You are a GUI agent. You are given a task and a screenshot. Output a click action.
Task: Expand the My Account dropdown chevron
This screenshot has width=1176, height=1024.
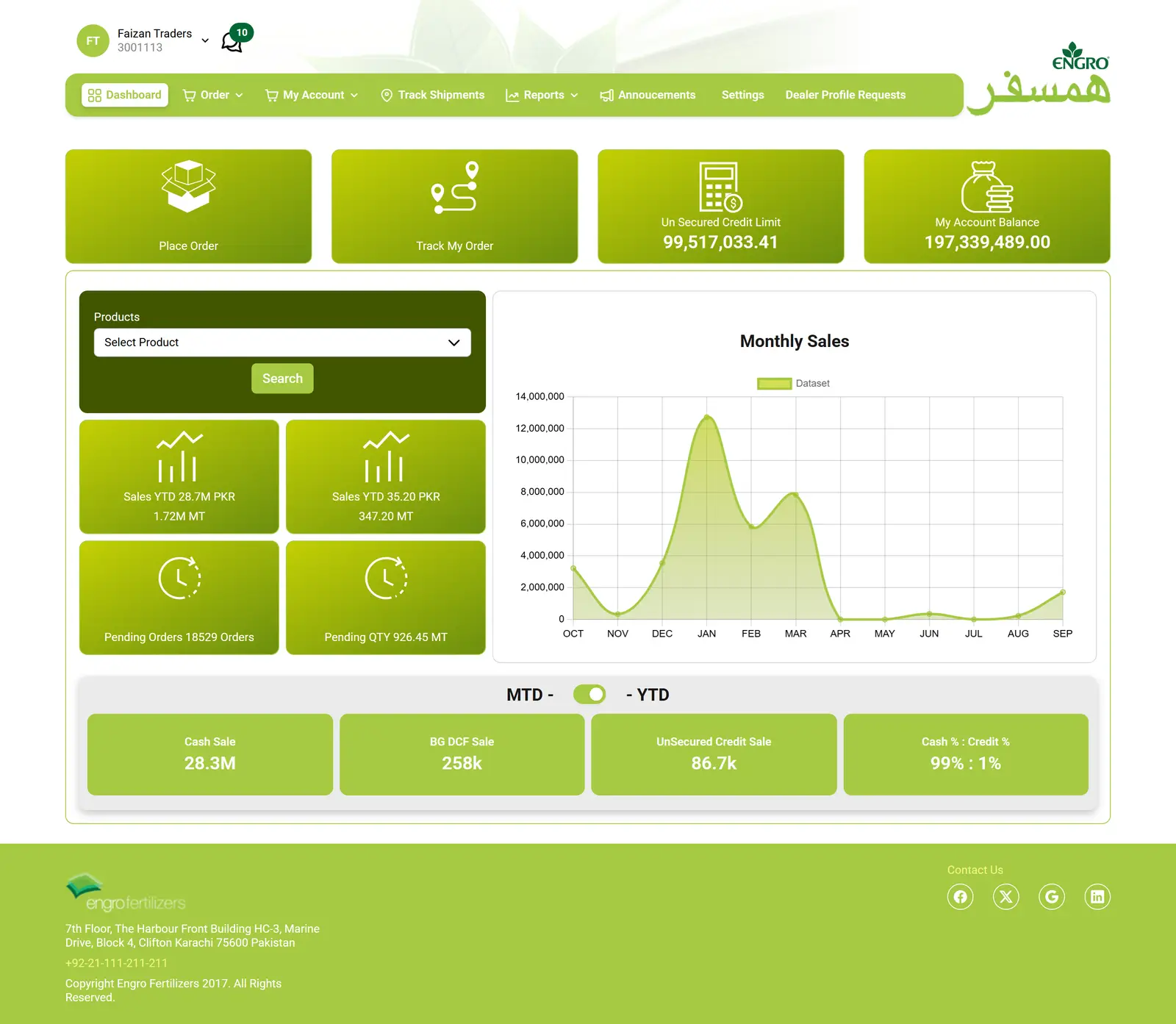click(354, 96)
